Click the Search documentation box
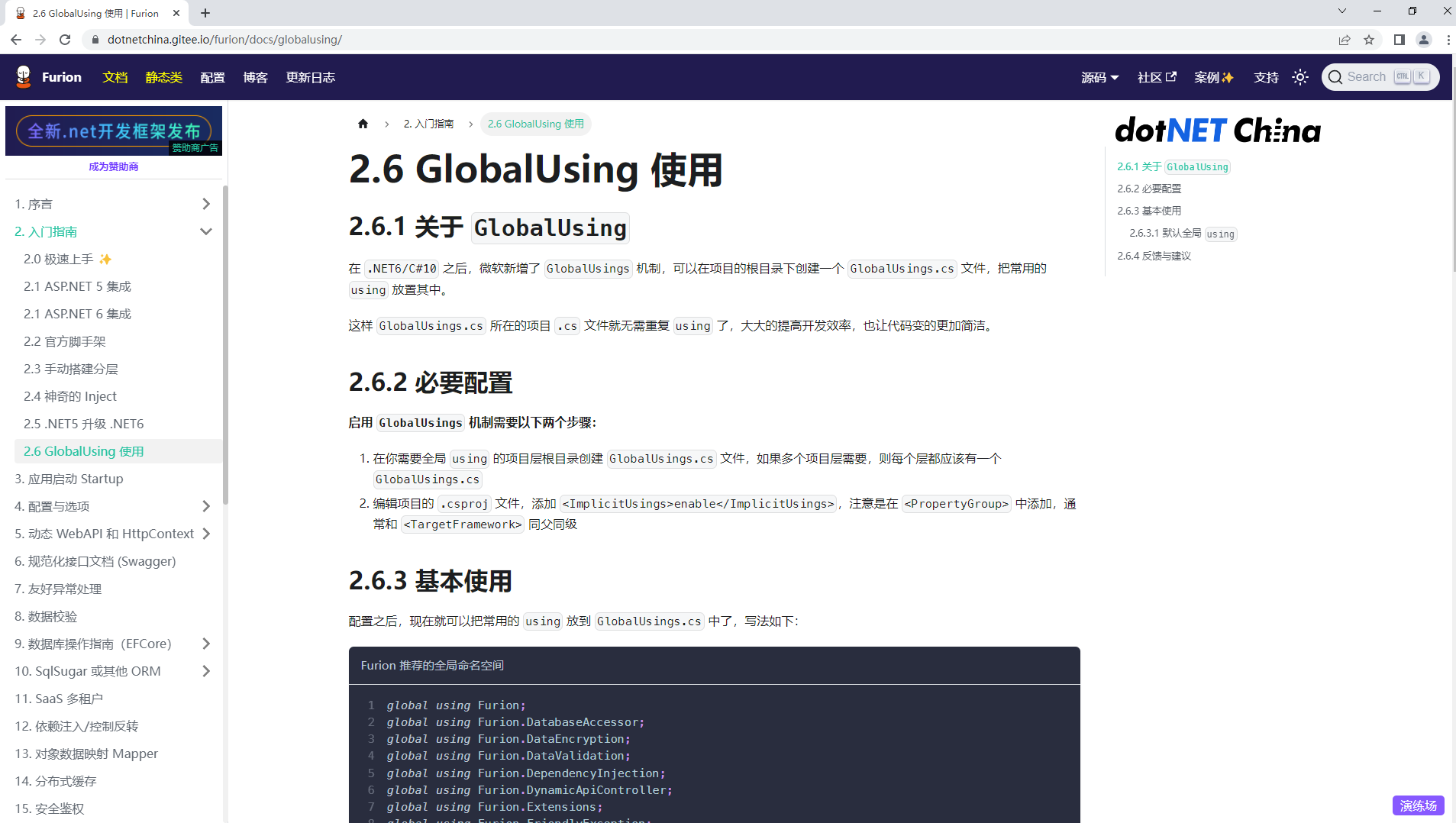The width and height of the screenshot is (1456, 823). click(1380, 77)
